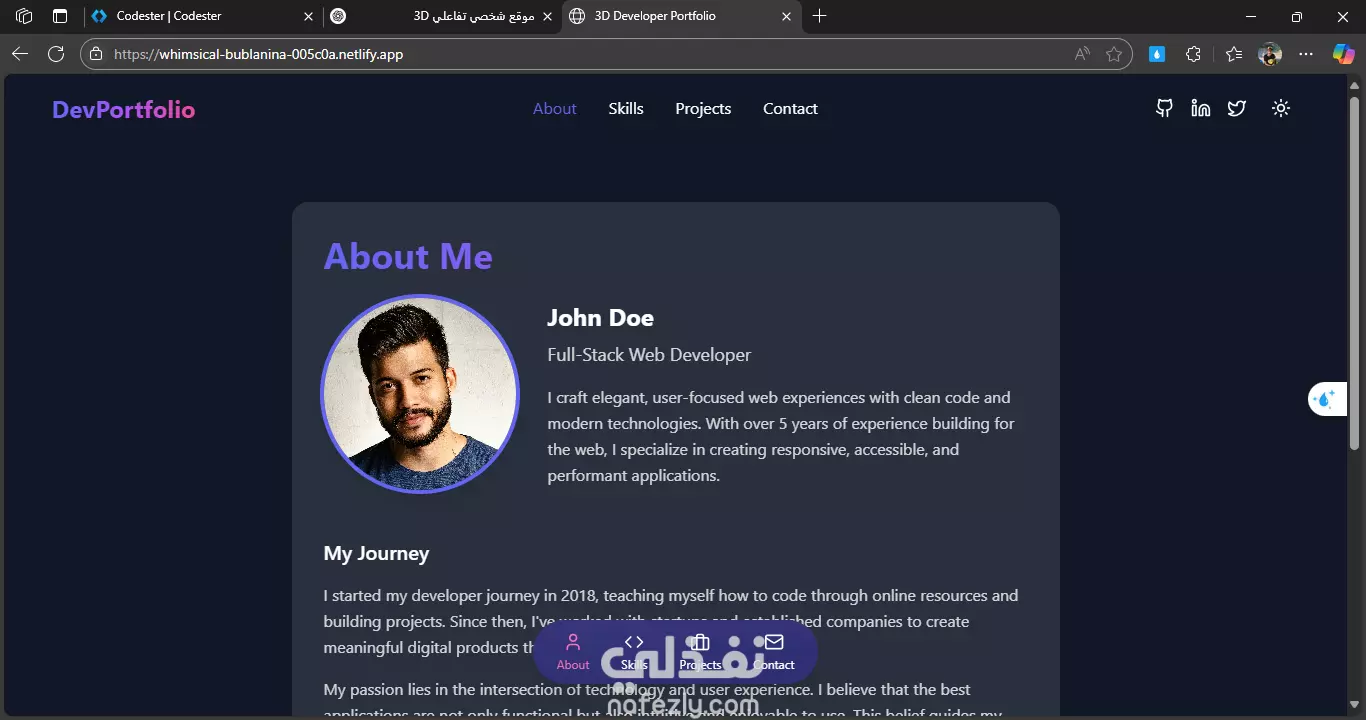Open the Copilot sidebar icon

pos(1344,54)
